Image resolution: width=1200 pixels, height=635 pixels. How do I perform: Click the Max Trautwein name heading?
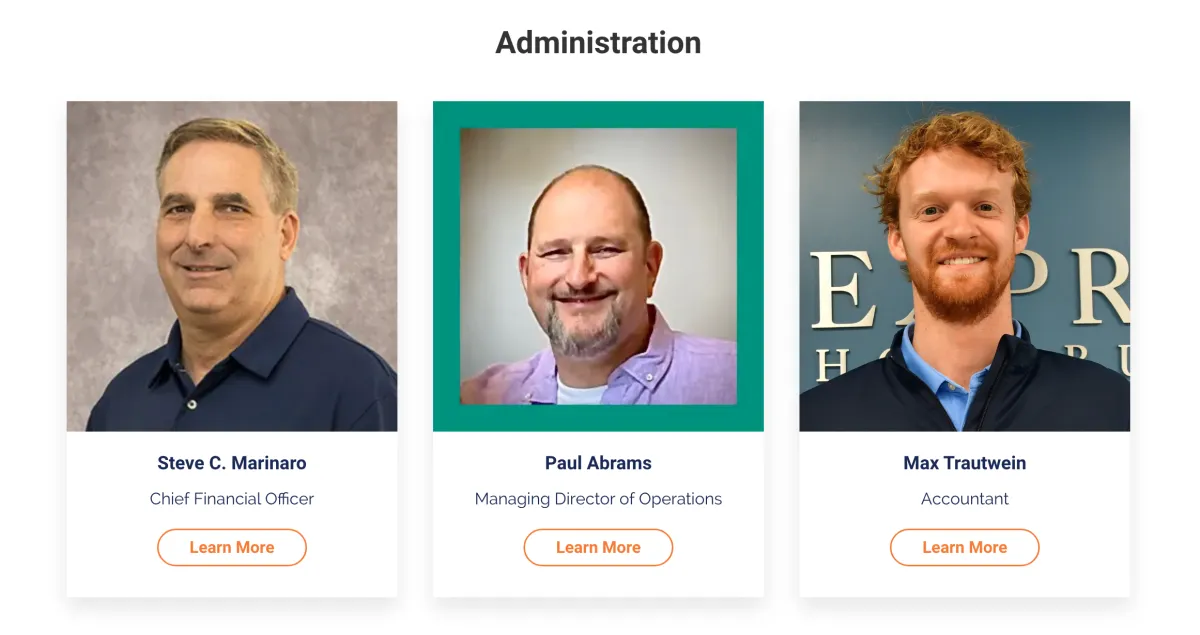[965, 463]
